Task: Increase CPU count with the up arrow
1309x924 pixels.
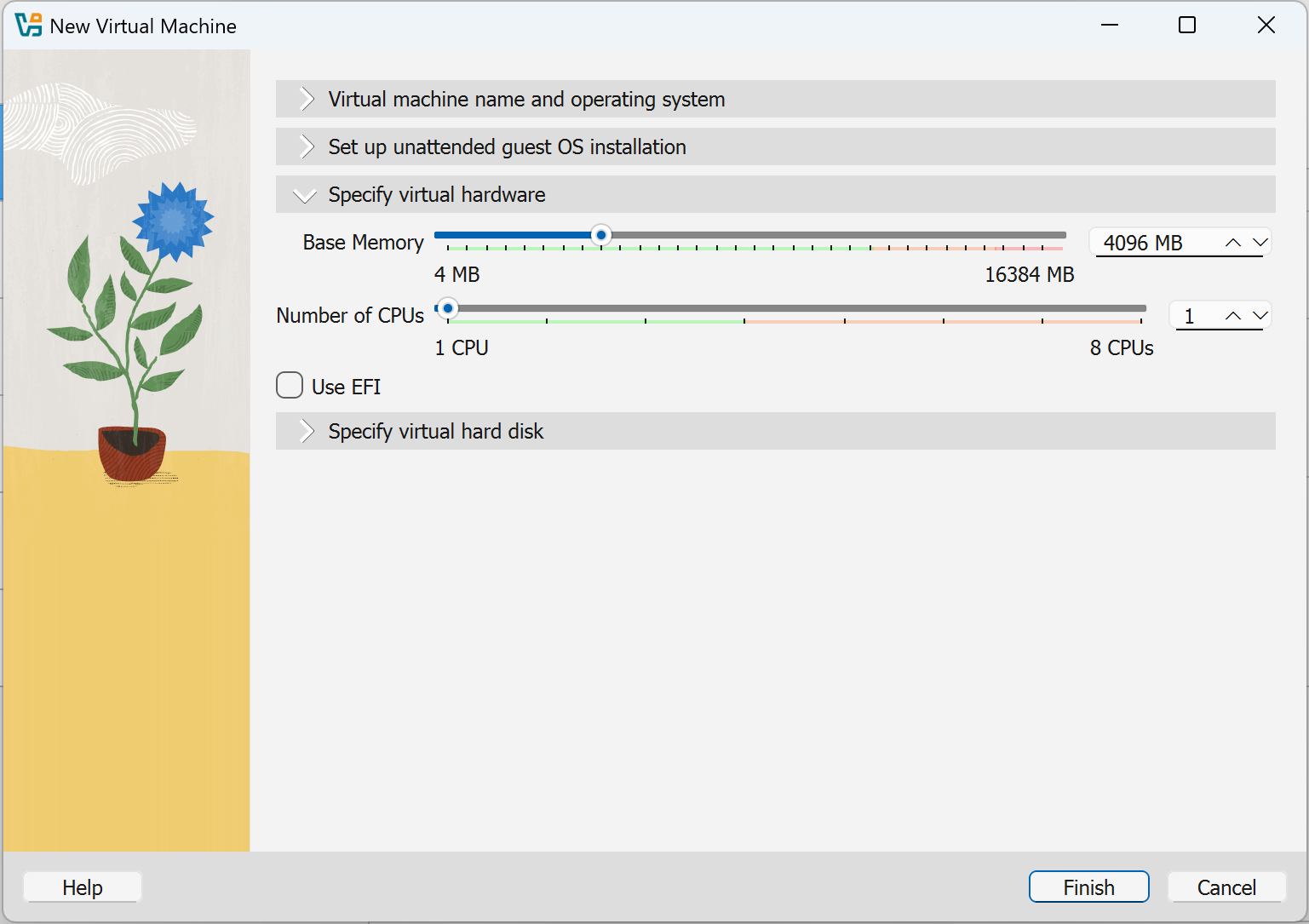Action: point(1232,316)
